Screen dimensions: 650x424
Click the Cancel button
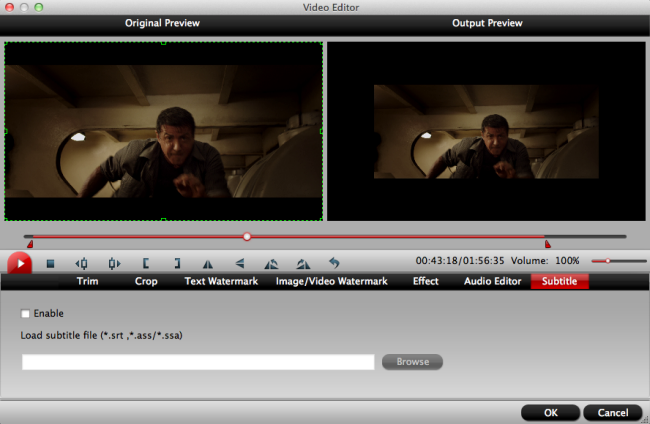pyautogui.click(x=613, y=413)
